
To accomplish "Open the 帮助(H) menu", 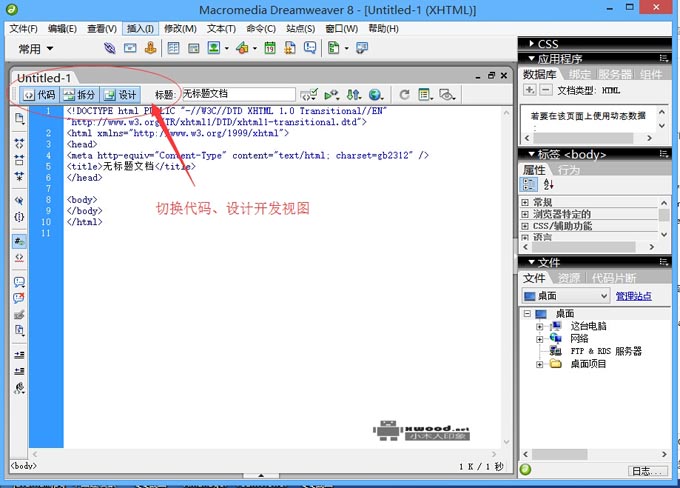I will point(383,29).
